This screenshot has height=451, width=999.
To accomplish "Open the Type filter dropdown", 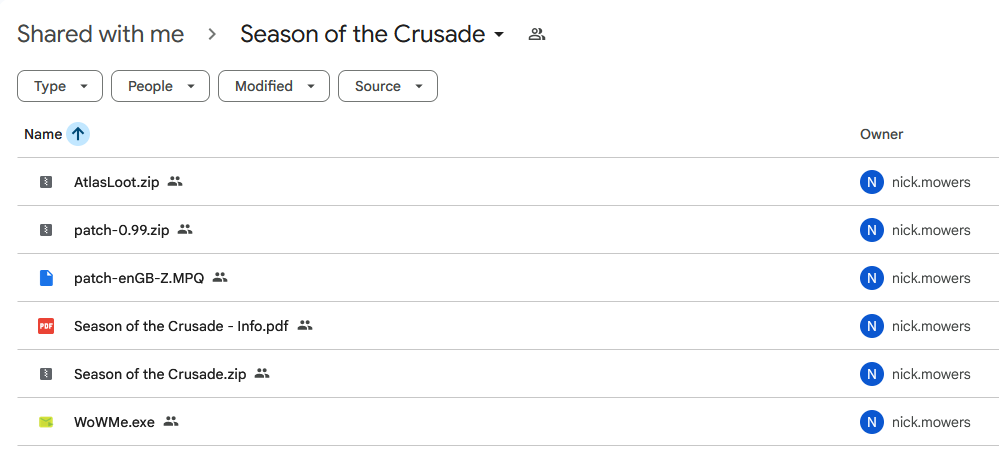I will (x=60, y=86).
